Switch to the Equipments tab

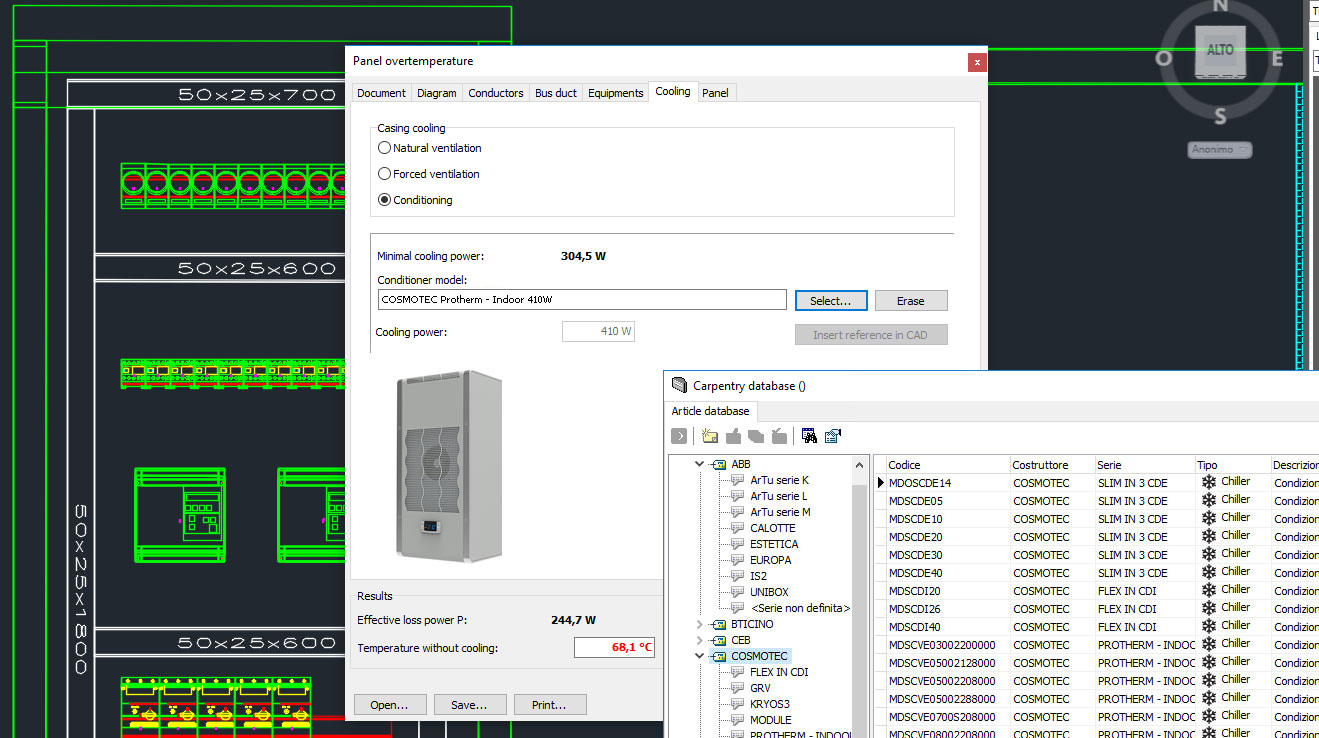[615, 93]
